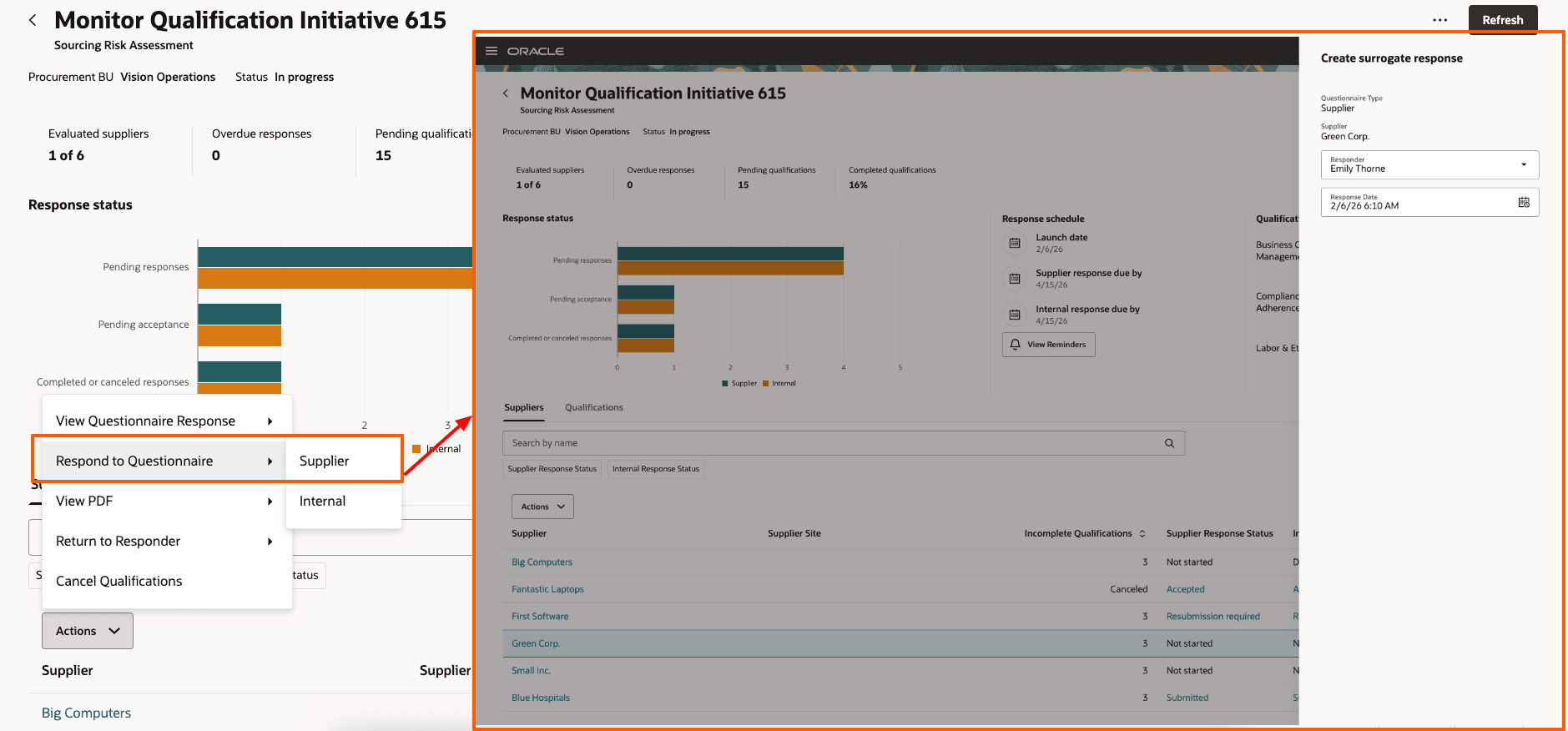Image resolution: width=1568 pixels, height=731 pixels.
Task: Open Big Computers link in the table
Action: click(542, 562)
